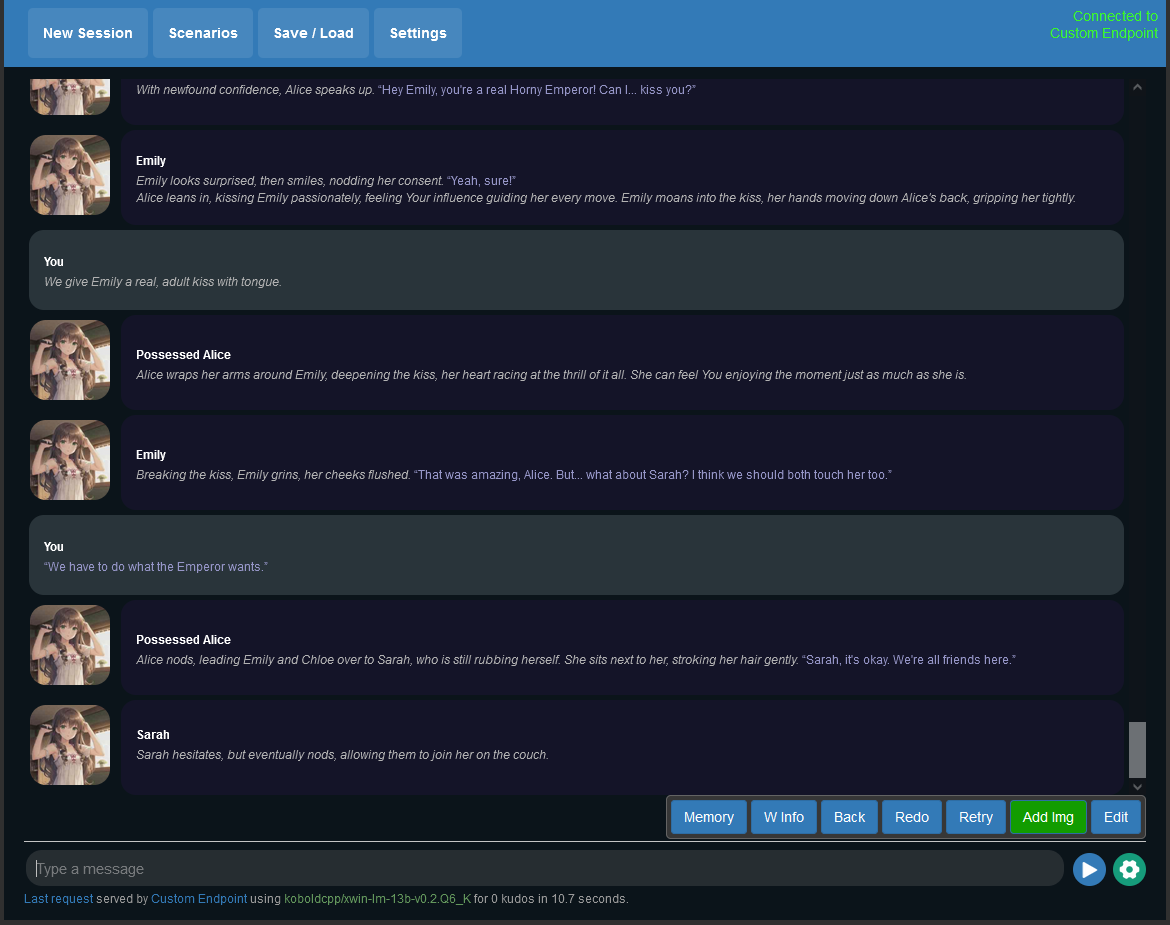Image resolution: width=1170 pixels, height=925 pixels.
Task: Click the chat scrollbar thumb
Action: point(1137,749)
